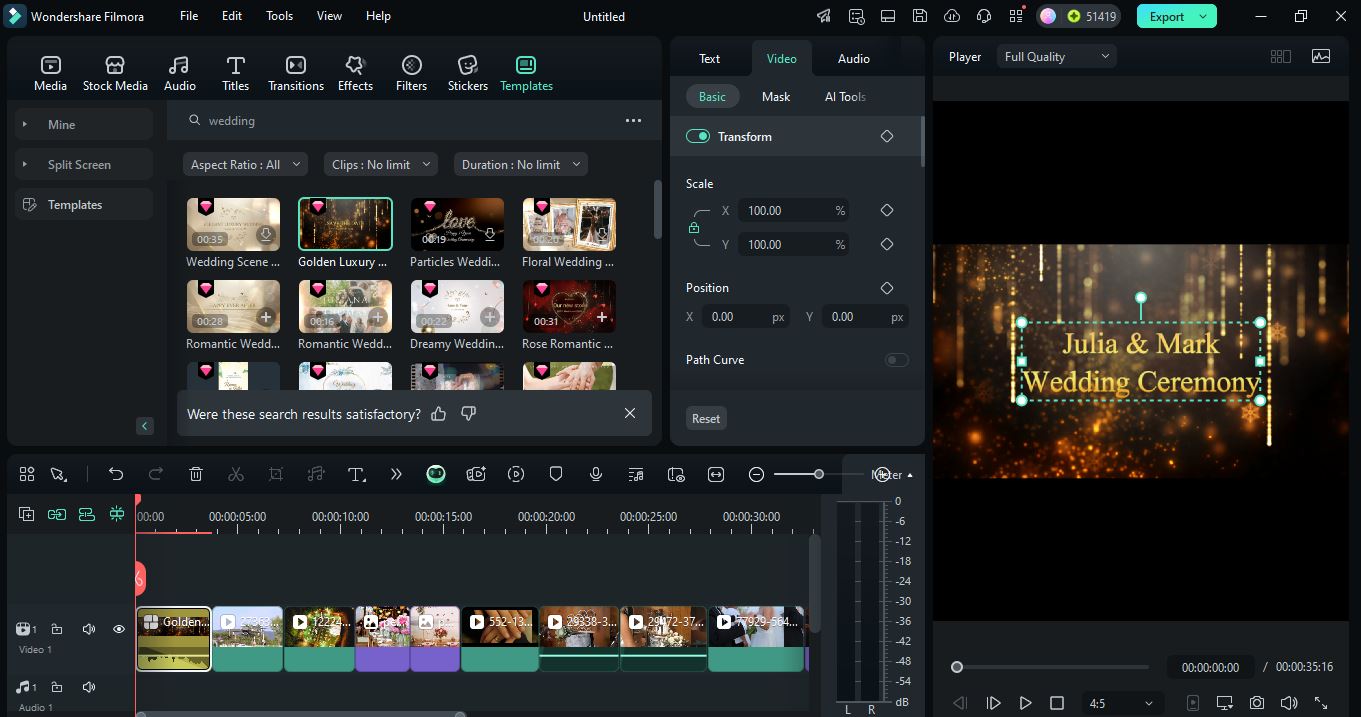Open the Transitions panel
This screenshot has height=717, width=1361.
(x=295, y=70)
